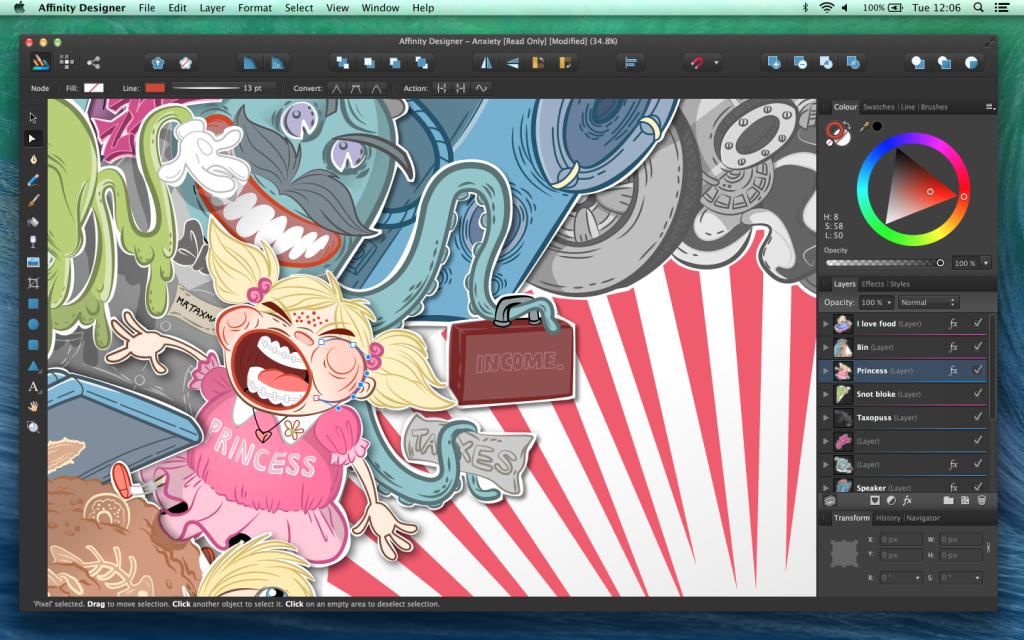Viewport: 1024px width, 640px height.
Task: Open the colour opacity percentage dropdown
Action: pos(987,263)
